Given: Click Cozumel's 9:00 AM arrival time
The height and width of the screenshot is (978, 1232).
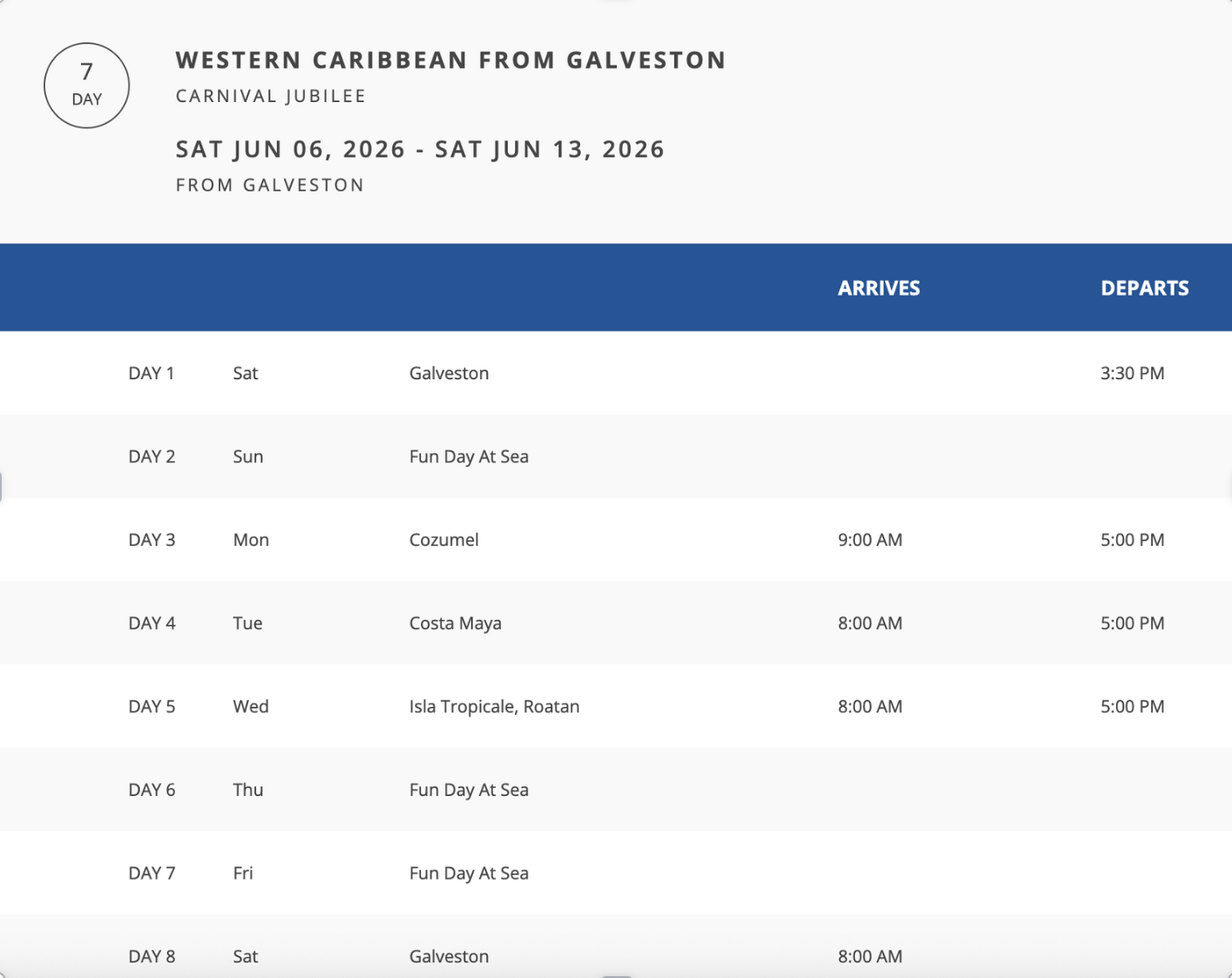Looking at the screenshot, I should coord(870,540).
